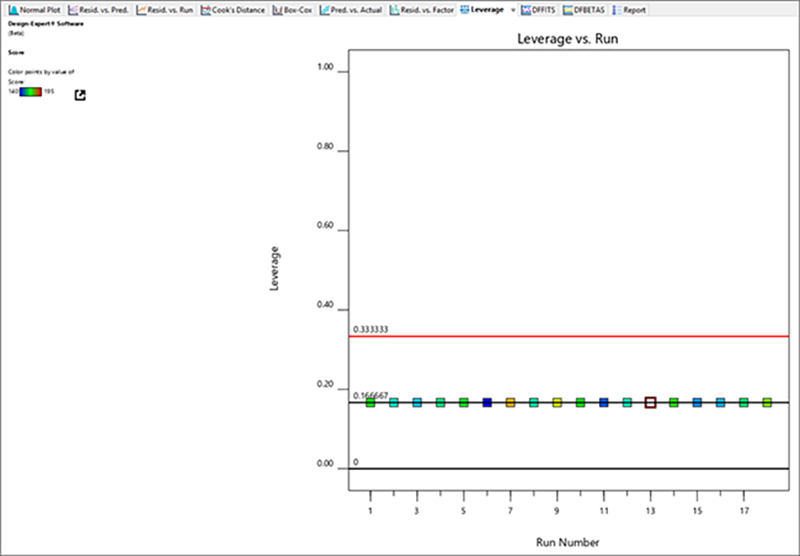Open the Cook's Distance tab
Screen dimensions: 800x556
[x=233, y=10]
